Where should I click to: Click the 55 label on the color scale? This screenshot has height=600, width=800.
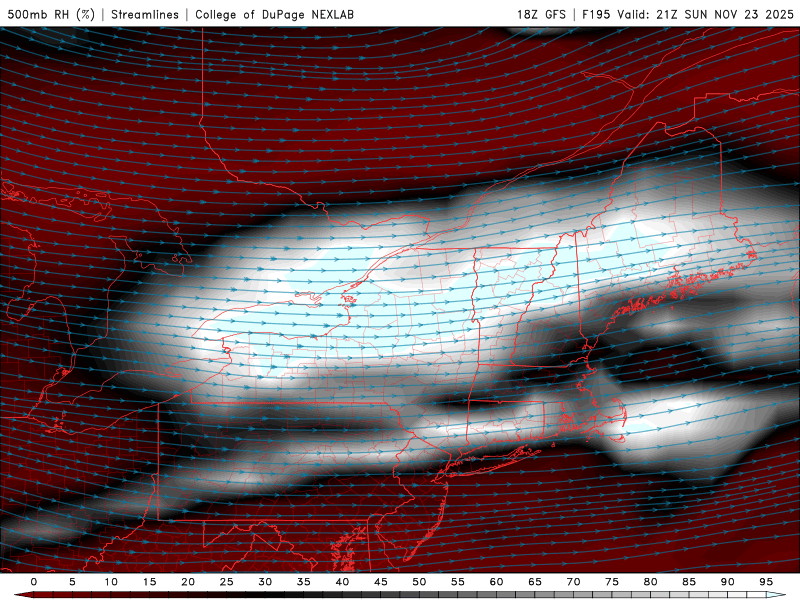(458, 582)
